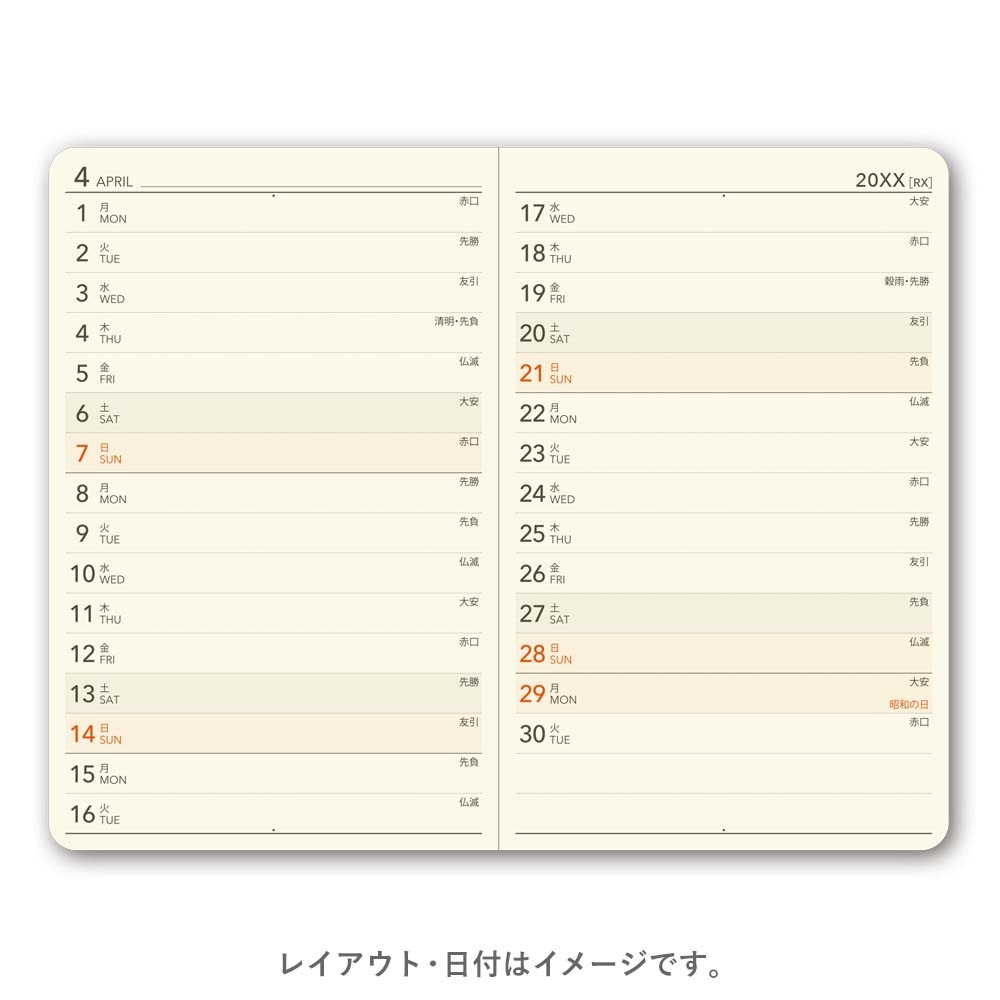1000x1000 pixels.
Task: Click the 昭和の日 holiday label
Action: 909,705
